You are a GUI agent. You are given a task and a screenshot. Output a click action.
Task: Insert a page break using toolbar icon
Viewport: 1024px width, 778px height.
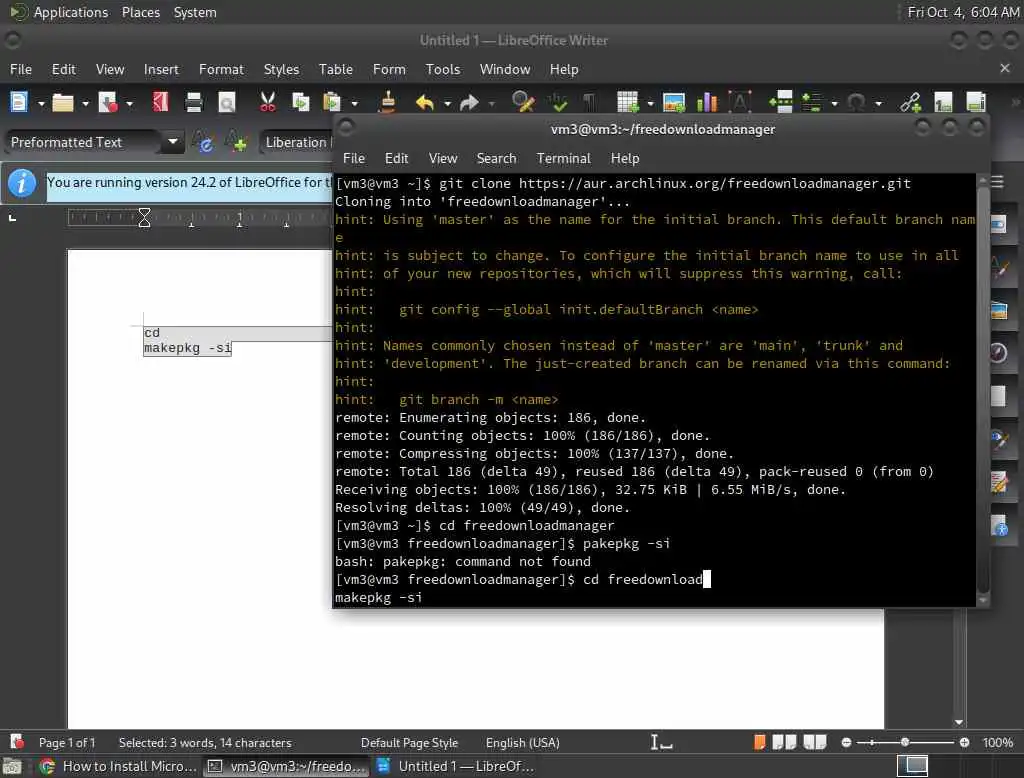[x=780, y=103]
